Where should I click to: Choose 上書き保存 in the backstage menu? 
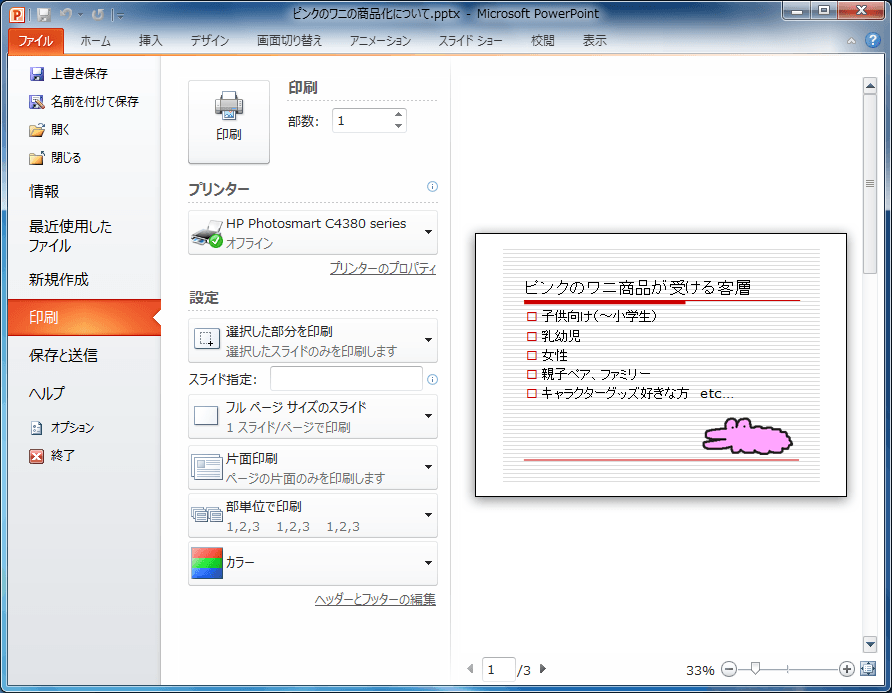coord(68,73)
